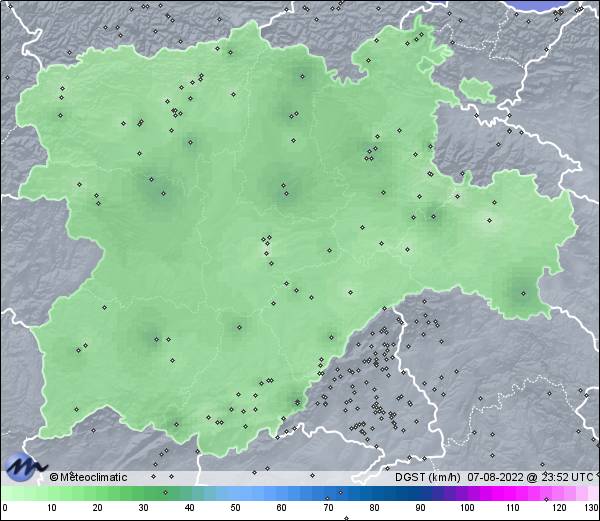Click the 80 label on the speed scale
The width and height of the screenshot is (600, 521).
[374, 508]
